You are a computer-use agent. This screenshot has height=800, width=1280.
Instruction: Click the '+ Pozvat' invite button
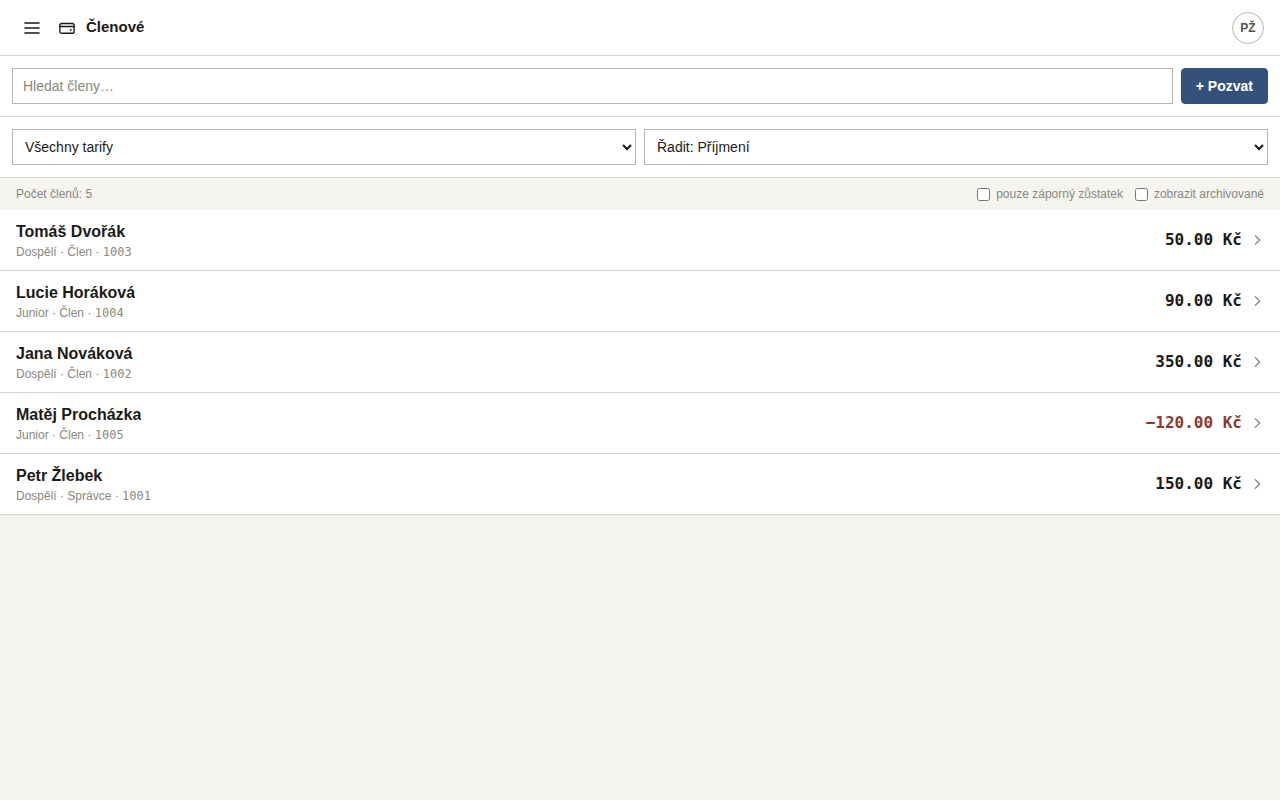[x=1224, y=86]
